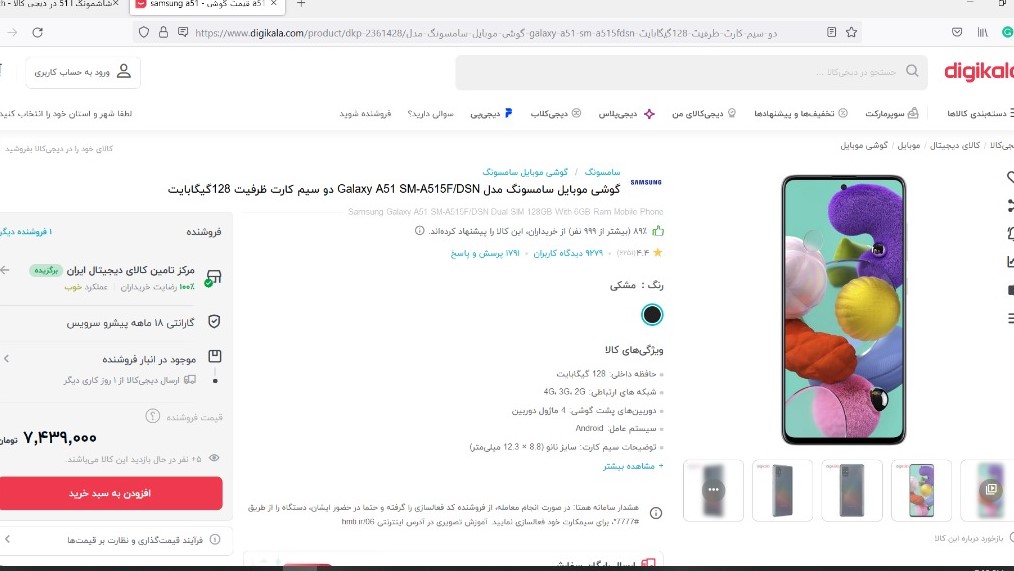Viewport: 1014px width, 571px height.
Task: Click the info icon next to recommendation percentage
Action: click(420, 231)
